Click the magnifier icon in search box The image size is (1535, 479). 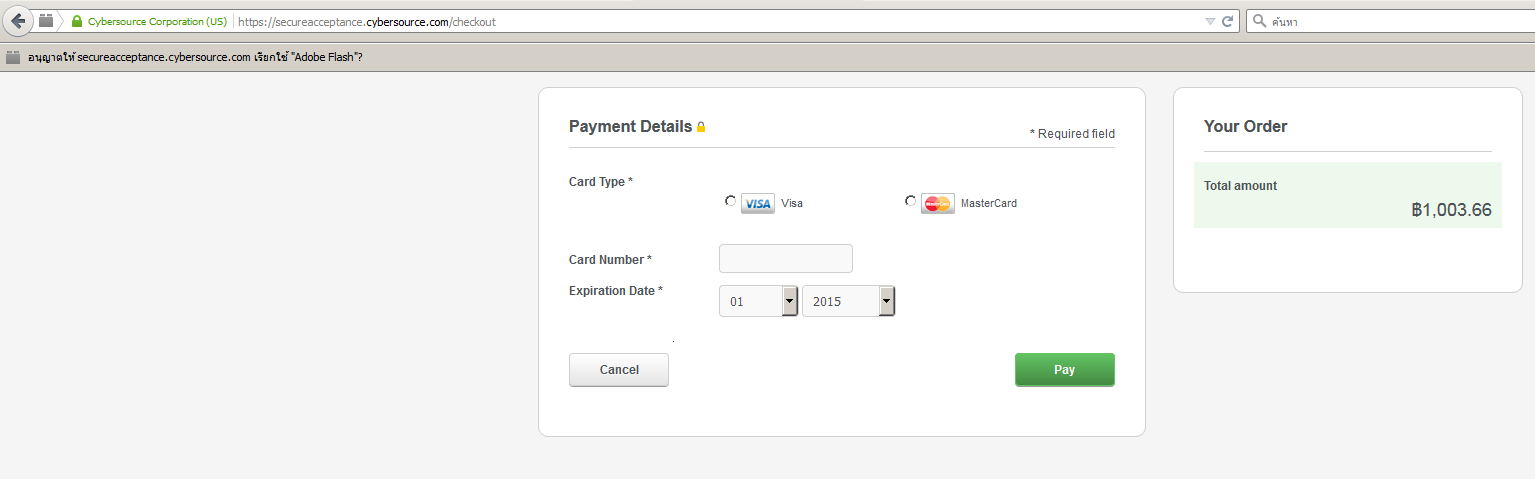click(x=1258, y=21)
